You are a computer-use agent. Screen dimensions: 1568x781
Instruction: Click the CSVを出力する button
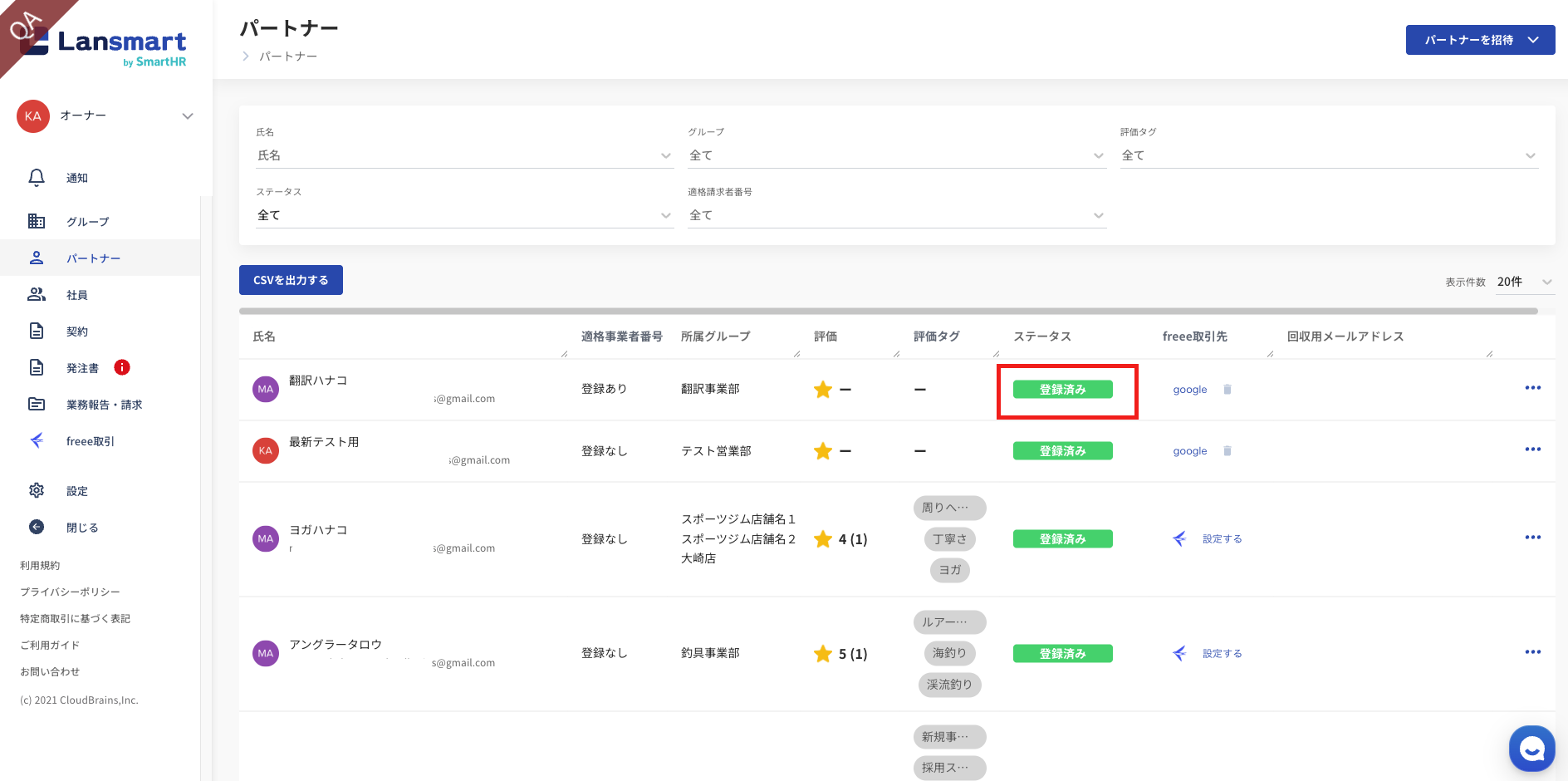291,280
